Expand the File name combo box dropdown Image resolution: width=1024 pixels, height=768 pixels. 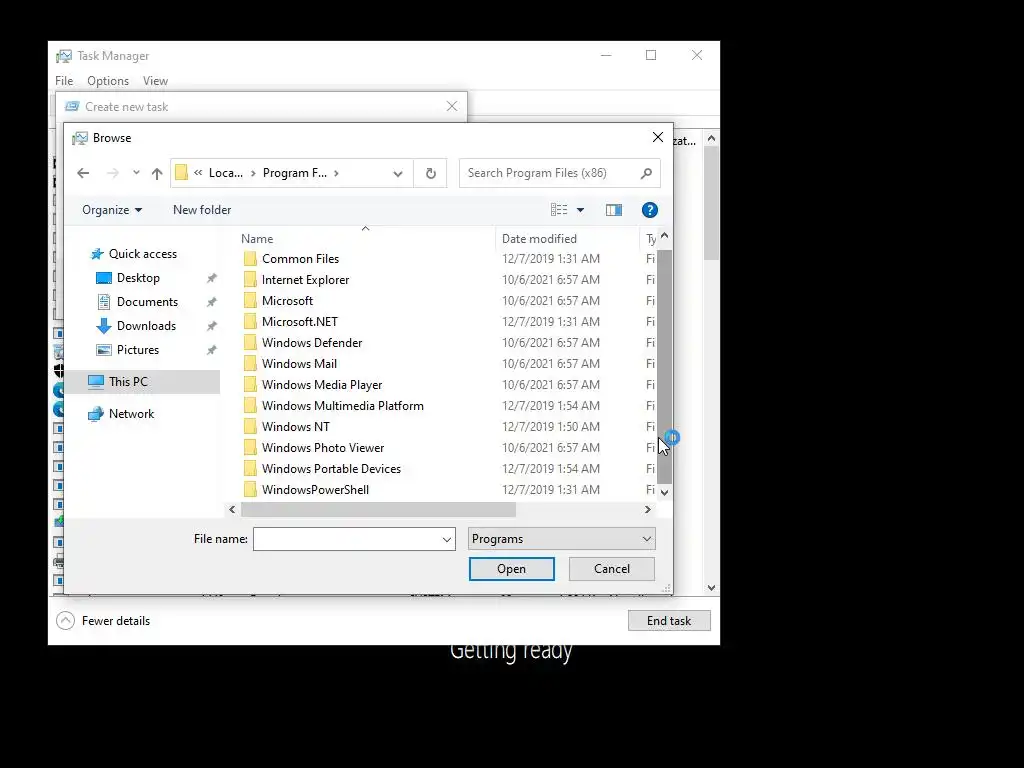tap(447, 539)
